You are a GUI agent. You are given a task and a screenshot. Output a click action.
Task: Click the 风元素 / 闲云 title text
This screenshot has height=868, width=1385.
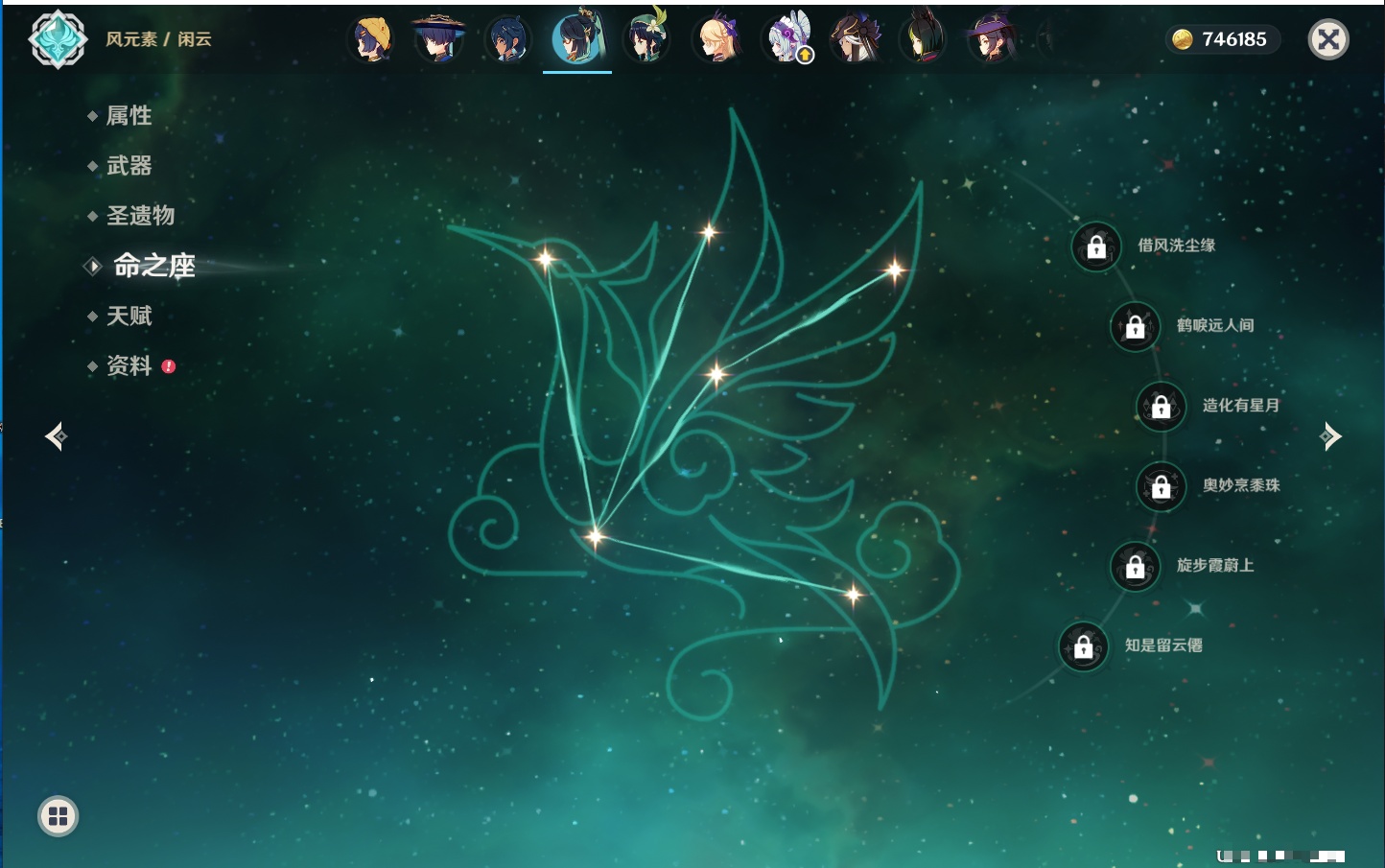tap(158, 39)
